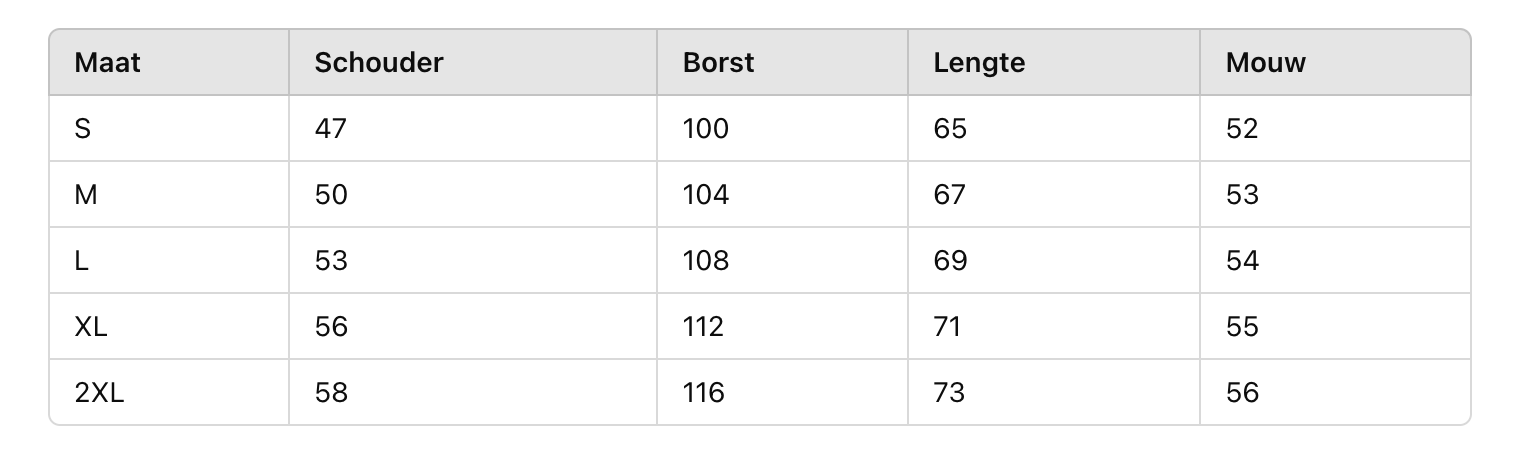Click the size L row label

(82, 261)
